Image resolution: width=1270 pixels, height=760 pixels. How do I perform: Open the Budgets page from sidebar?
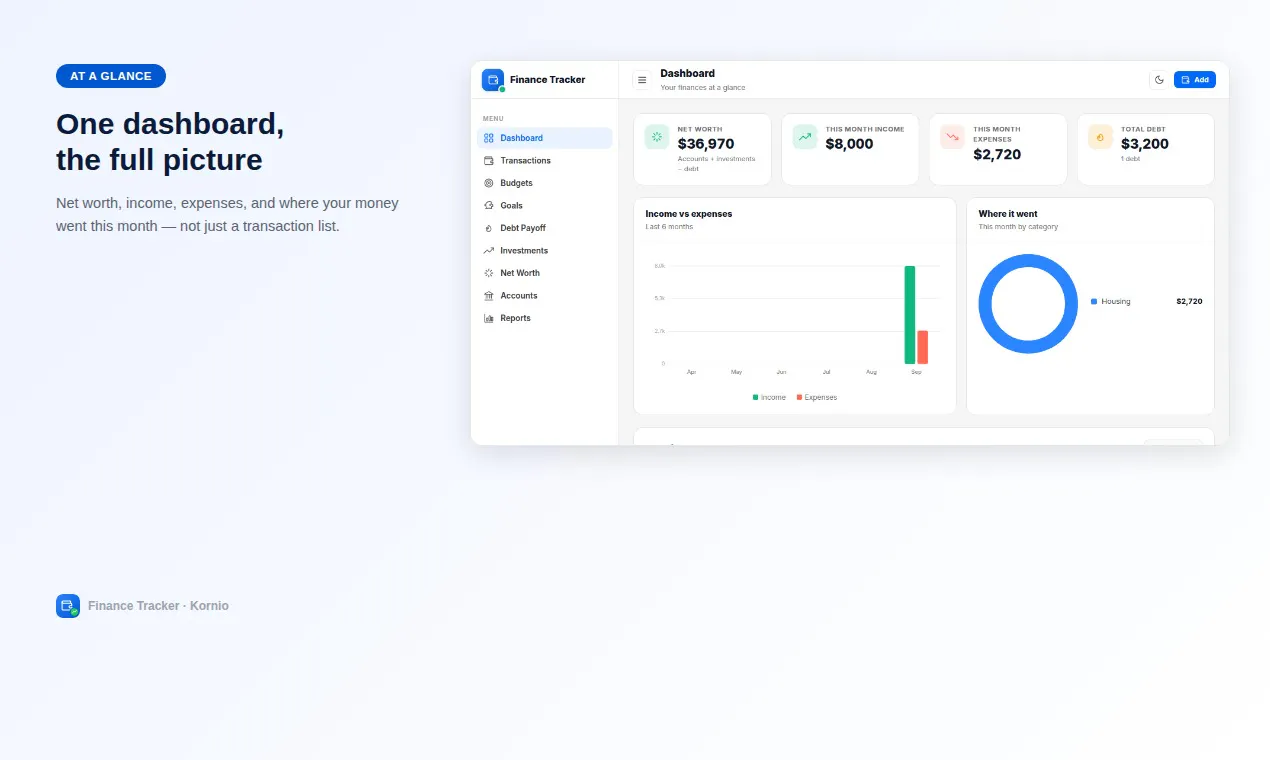545,183
